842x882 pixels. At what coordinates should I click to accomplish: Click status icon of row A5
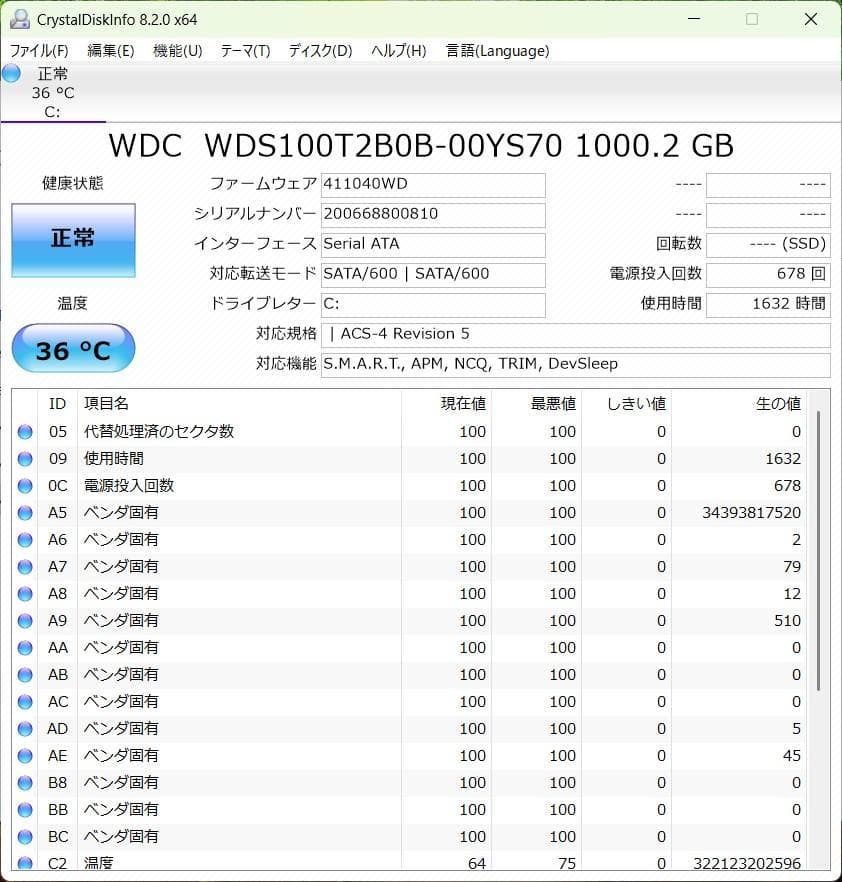pyautogui.click(x=25, y=513)
